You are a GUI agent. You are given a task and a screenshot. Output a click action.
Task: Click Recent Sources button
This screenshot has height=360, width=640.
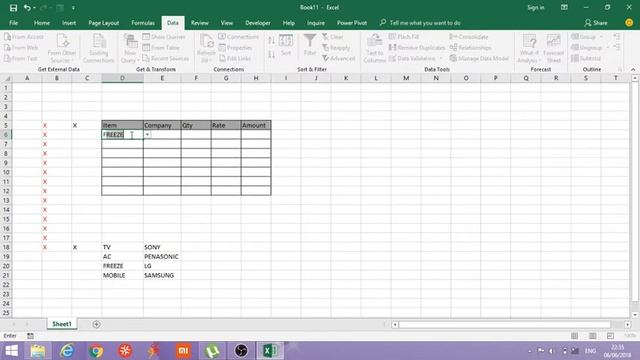[165, 58]
